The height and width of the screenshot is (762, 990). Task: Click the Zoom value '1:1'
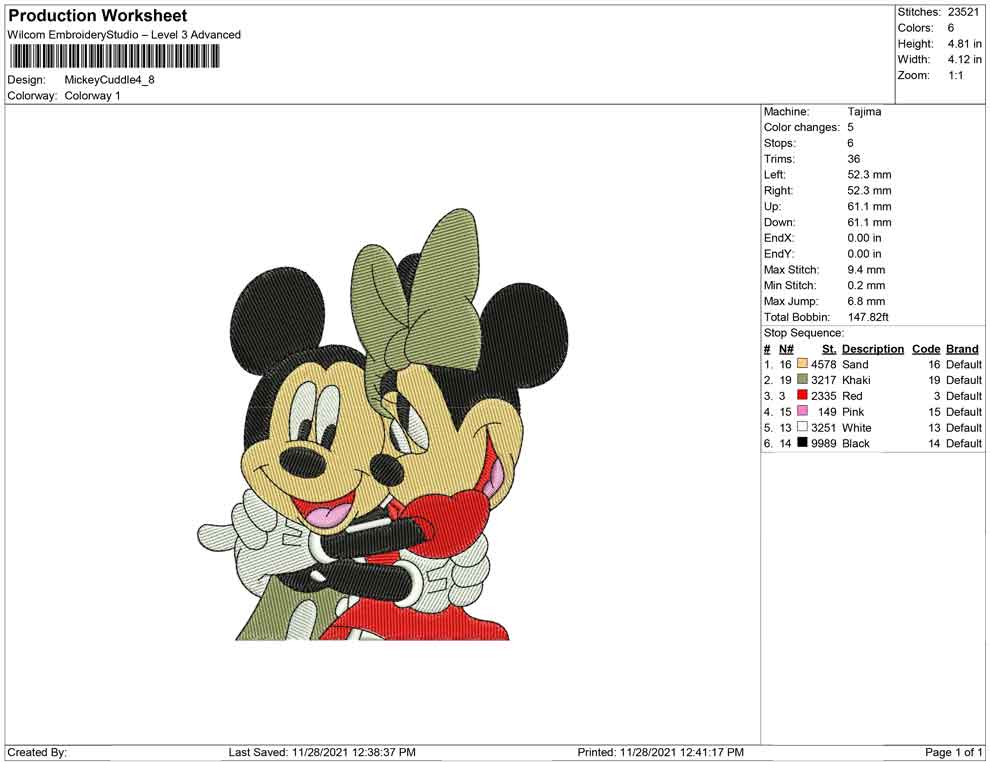[x=955, y=75]
